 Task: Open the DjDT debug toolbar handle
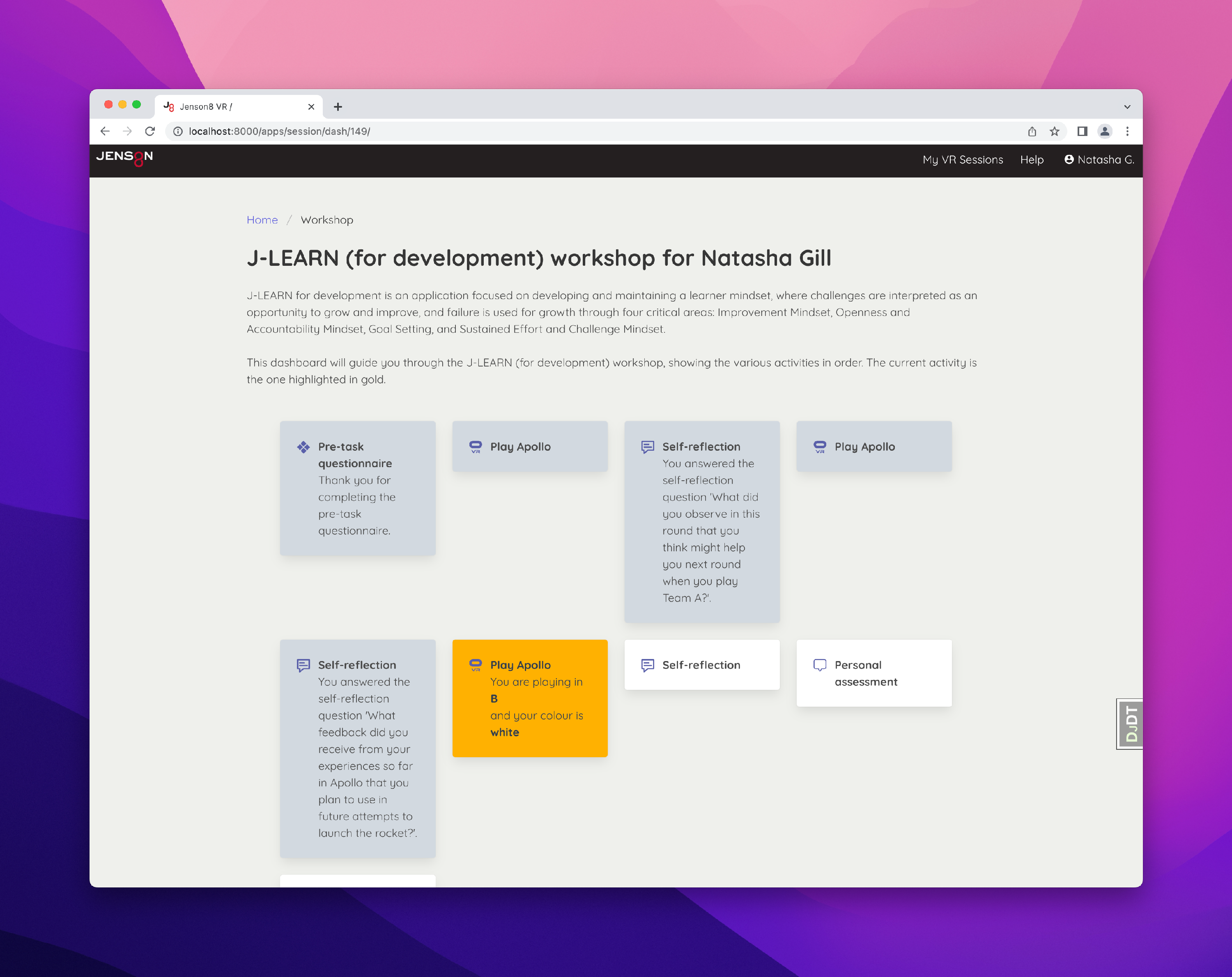(1130, 724)
